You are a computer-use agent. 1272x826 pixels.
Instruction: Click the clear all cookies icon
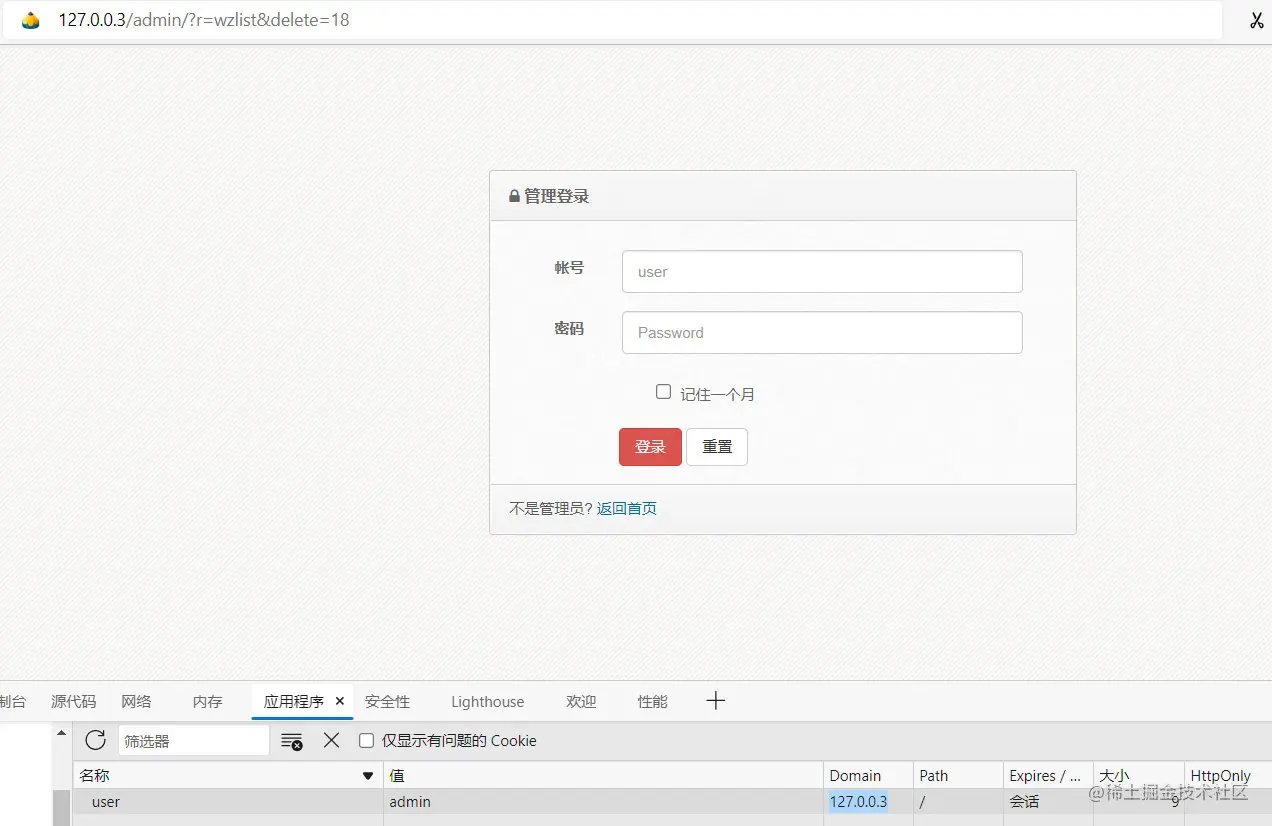[291, 741]
